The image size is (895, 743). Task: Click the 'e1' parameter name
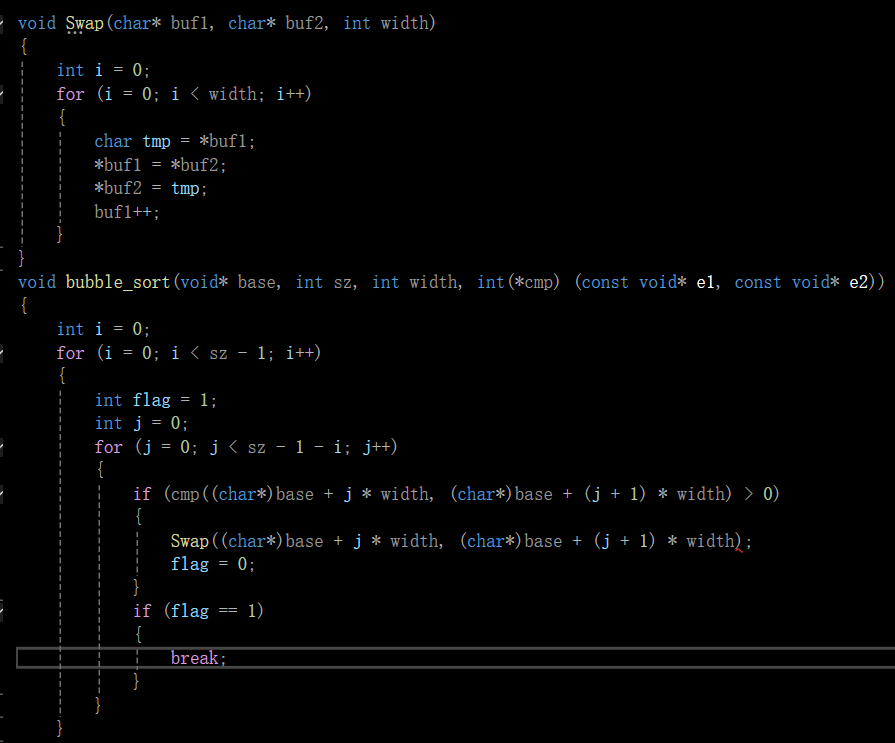705,282
